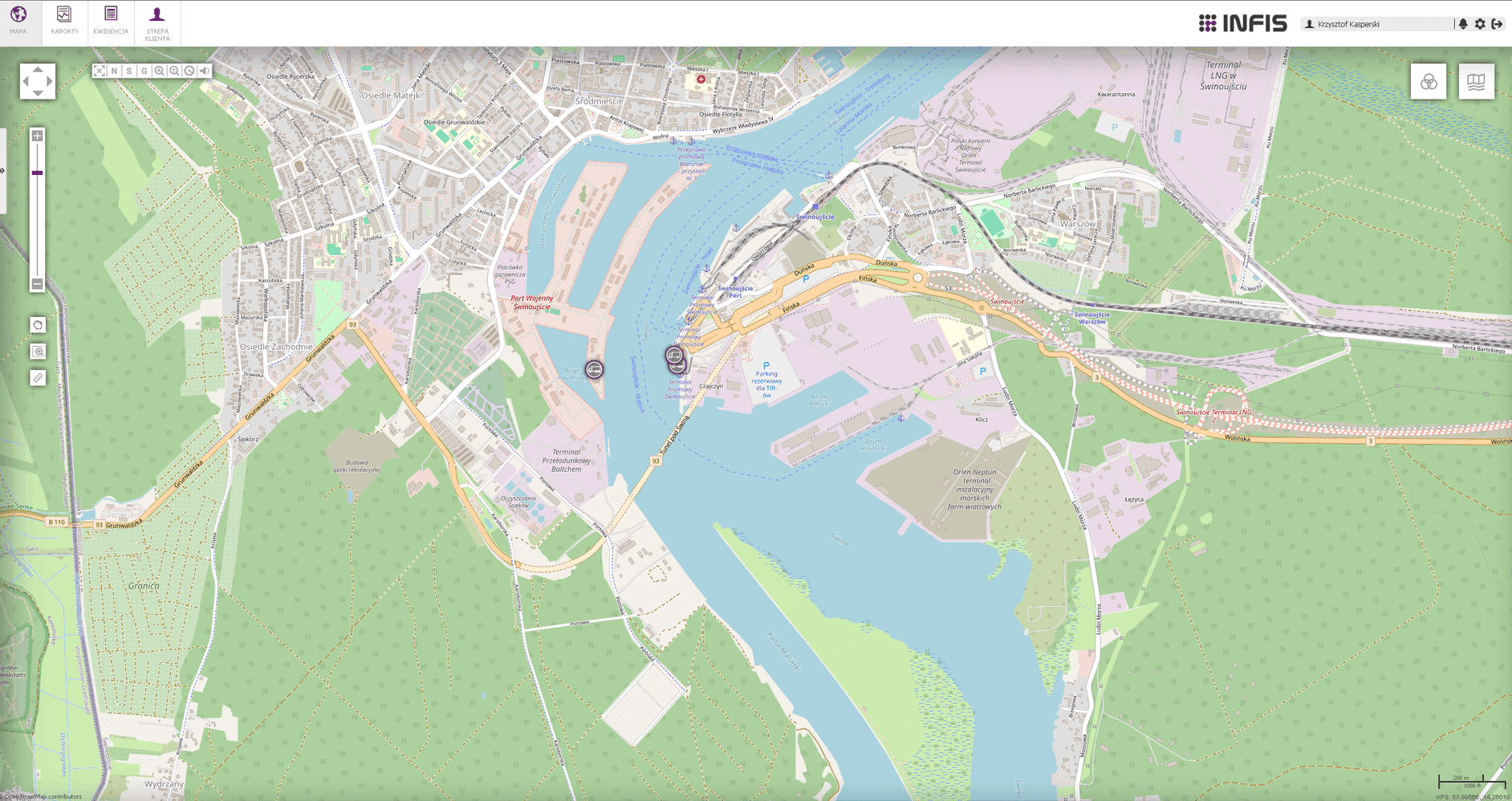Pan the map right with arrow
1512x801 pixels.
tap(50, 81)
